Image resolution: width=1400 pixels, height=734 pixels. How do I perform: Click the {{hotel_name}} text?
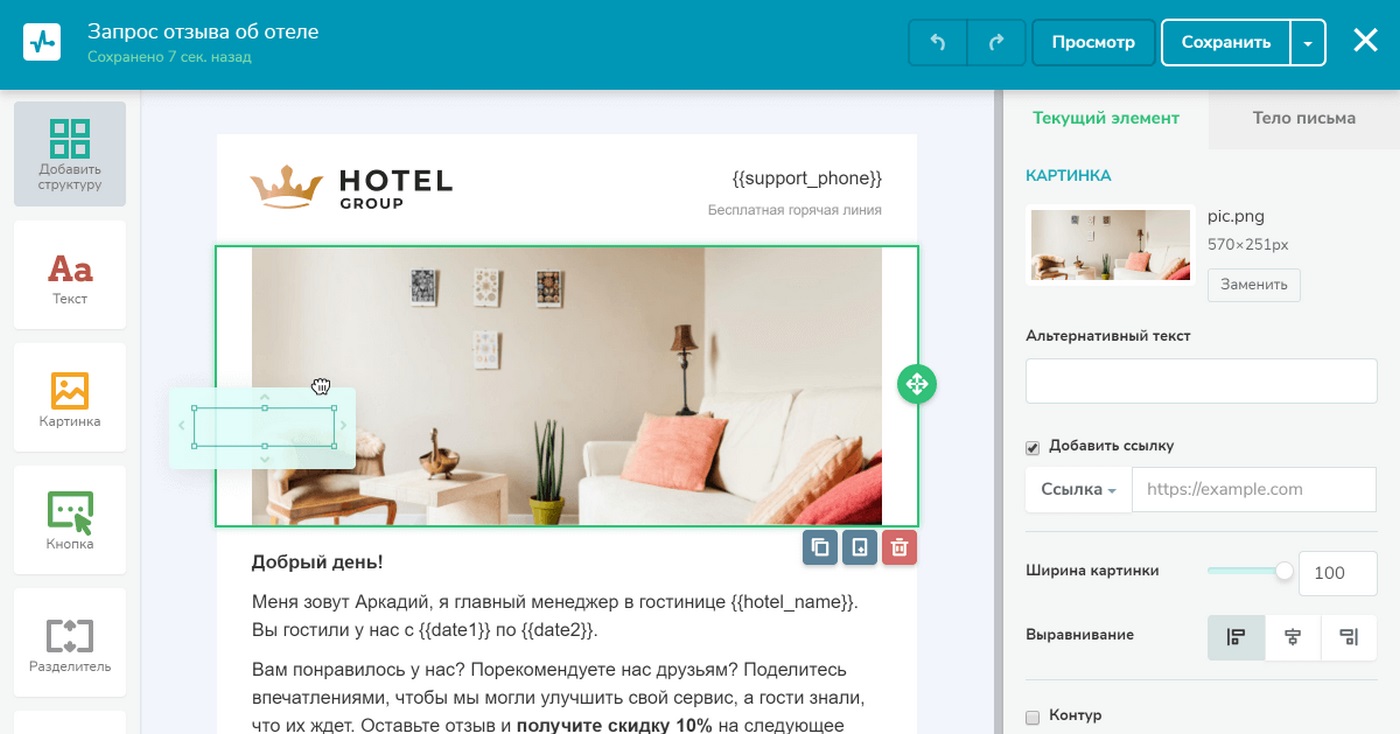point(792,602)
